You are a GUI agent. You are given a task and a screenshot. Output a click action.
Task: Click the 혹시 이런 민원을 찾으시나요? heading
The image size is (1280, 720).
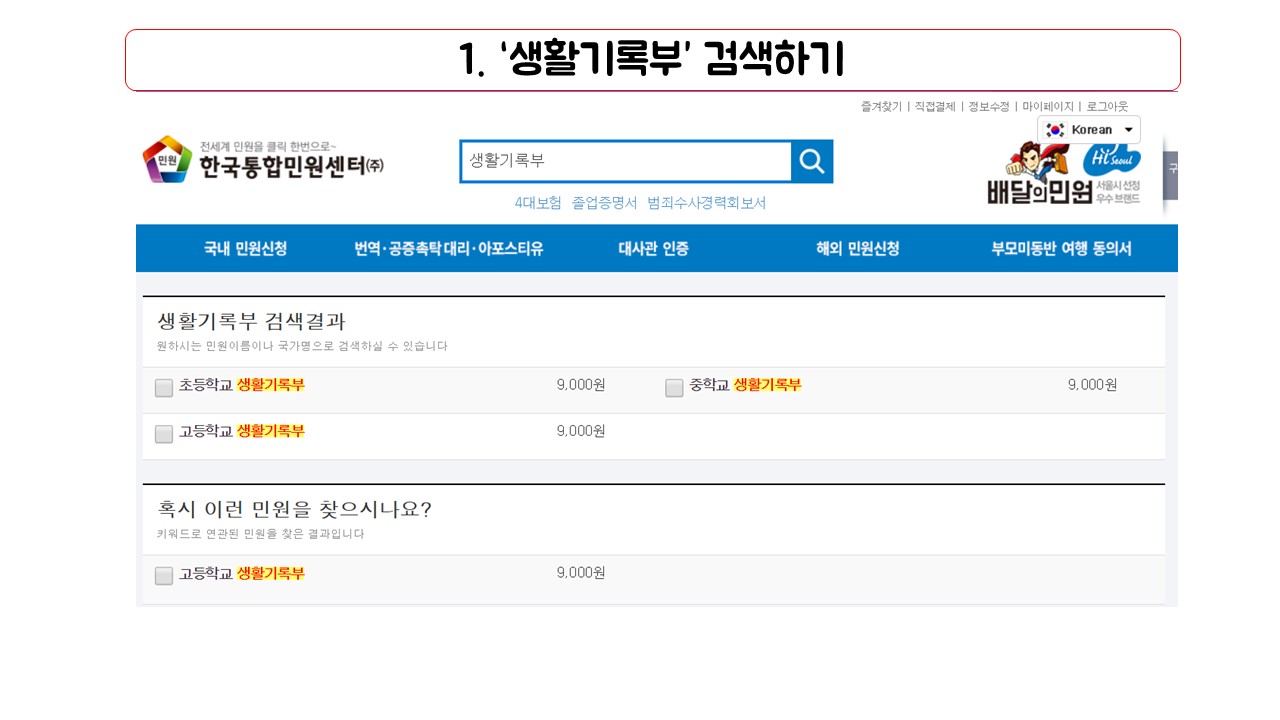click(x=294, y=509)
